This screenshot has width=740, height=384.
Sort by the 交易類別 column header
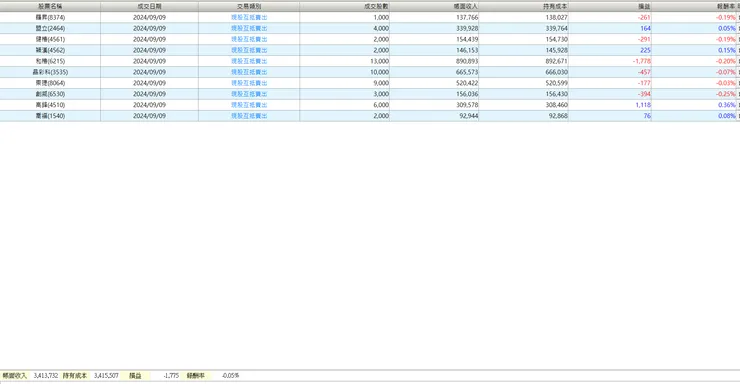click(x=249, y=7)
